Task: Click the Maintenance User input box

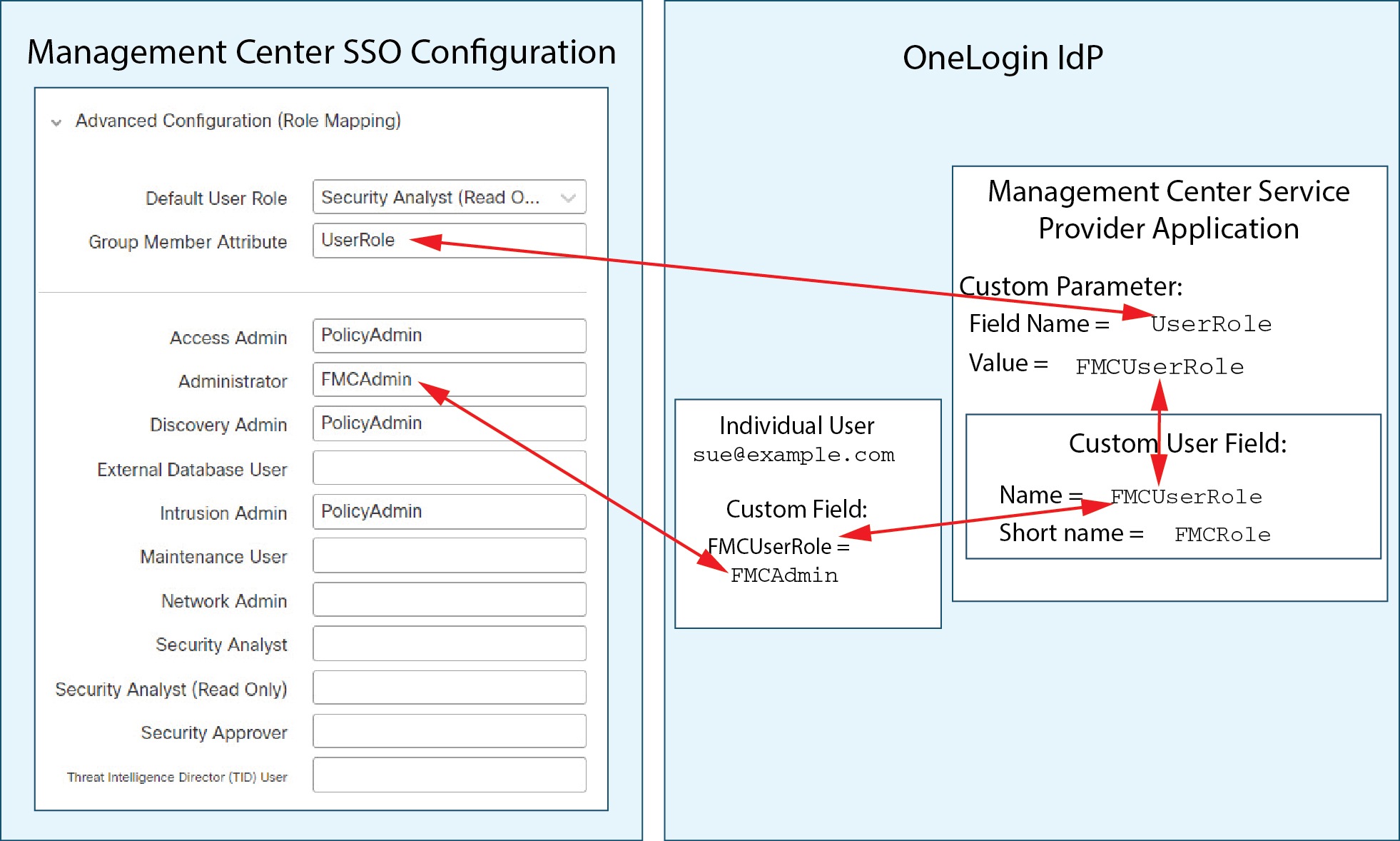Action: [x=449, y=555]
